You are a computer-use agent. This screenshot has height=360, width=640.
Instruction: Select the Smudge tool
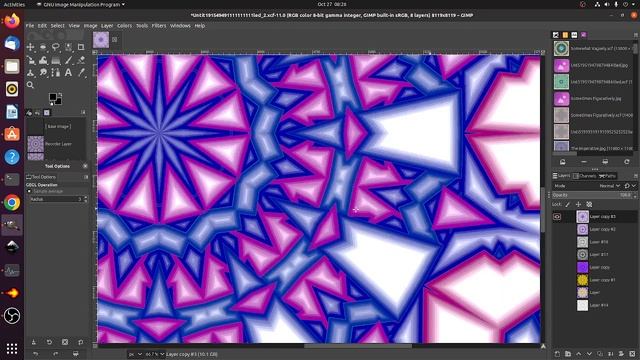point(43,73)
